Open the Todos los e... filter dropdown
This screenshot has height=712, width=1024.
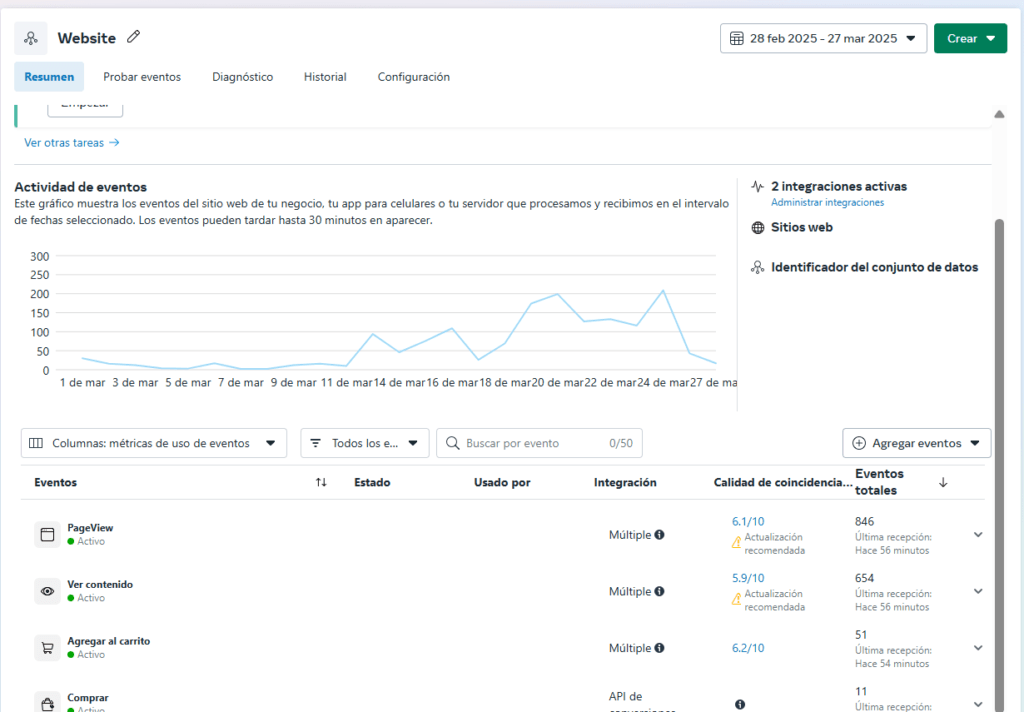(365, 443)
